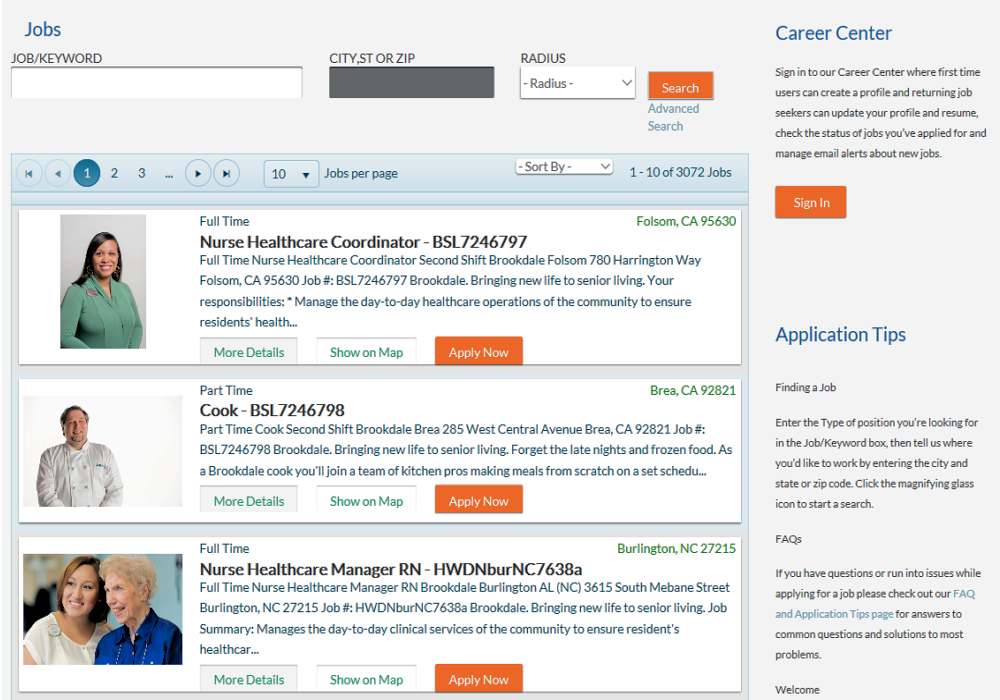The width and height of the screenshot is (1000, 700).
Task: Select page 3 of job results
Action: point(141,172)
